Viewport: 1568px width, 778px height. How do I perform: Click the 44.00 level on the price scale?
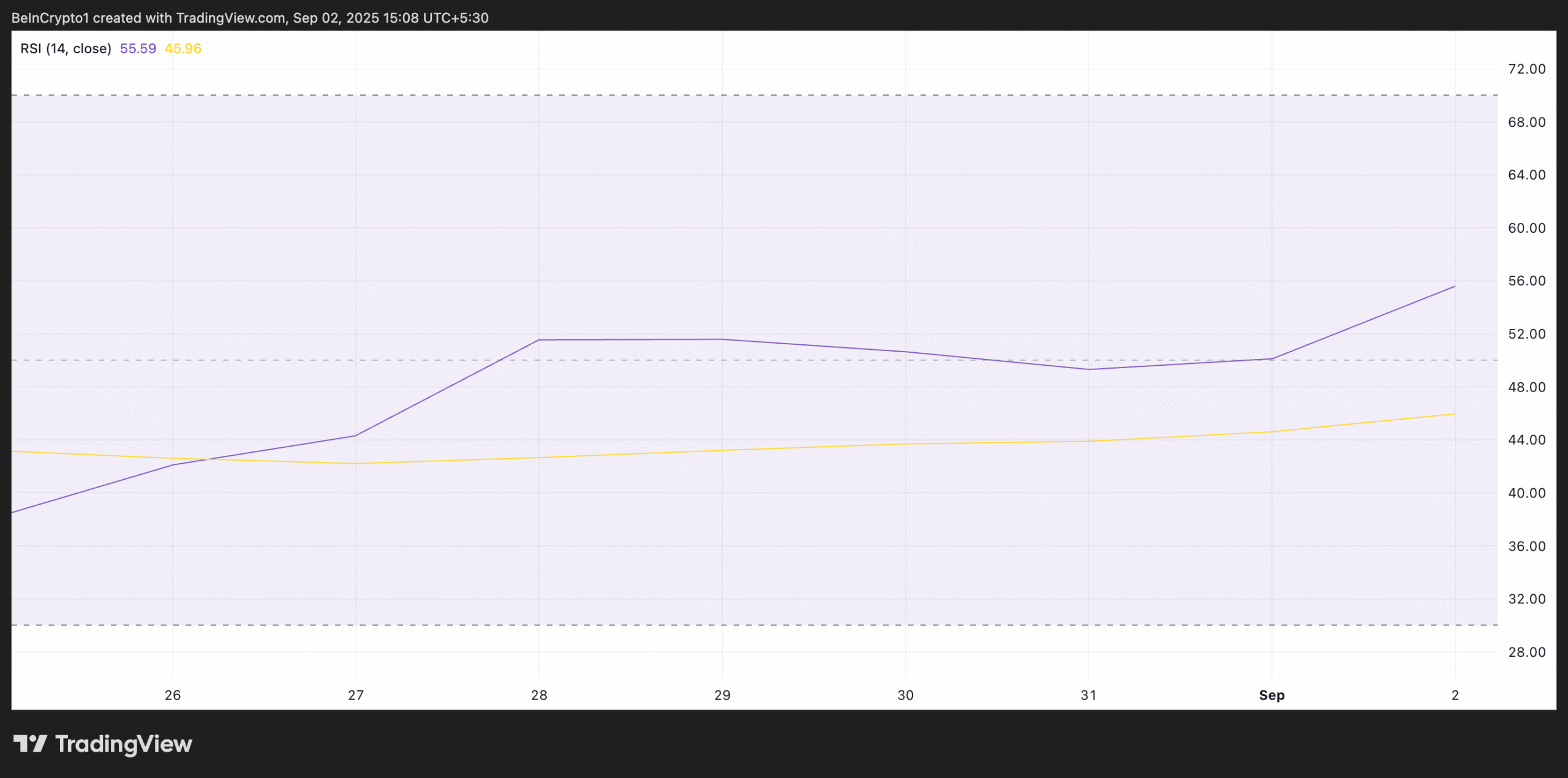[x=1529, y=439]
